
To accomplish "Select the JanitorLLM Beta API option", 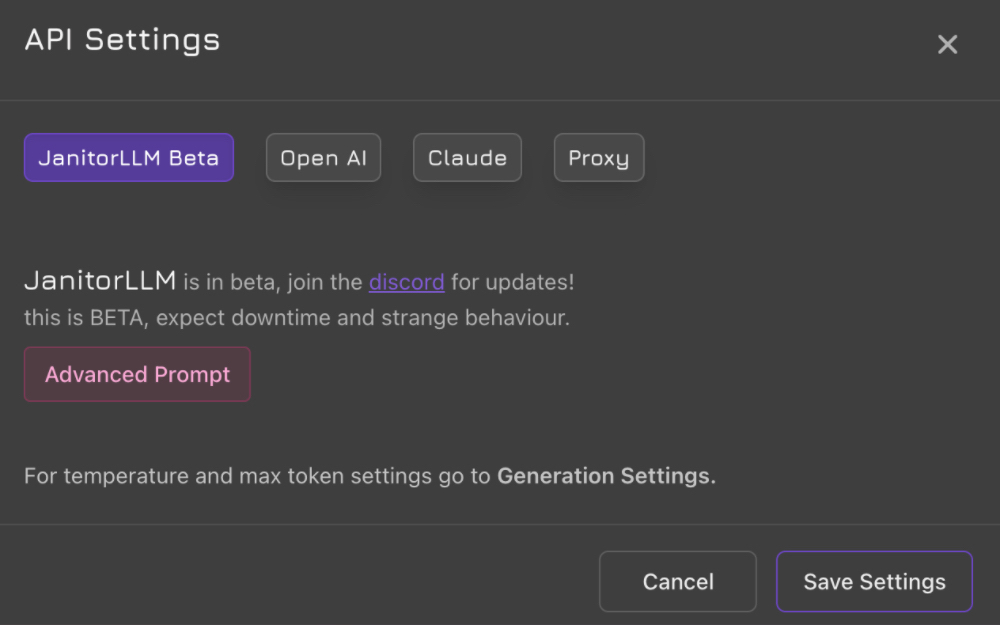I will [x=129, y=158].
